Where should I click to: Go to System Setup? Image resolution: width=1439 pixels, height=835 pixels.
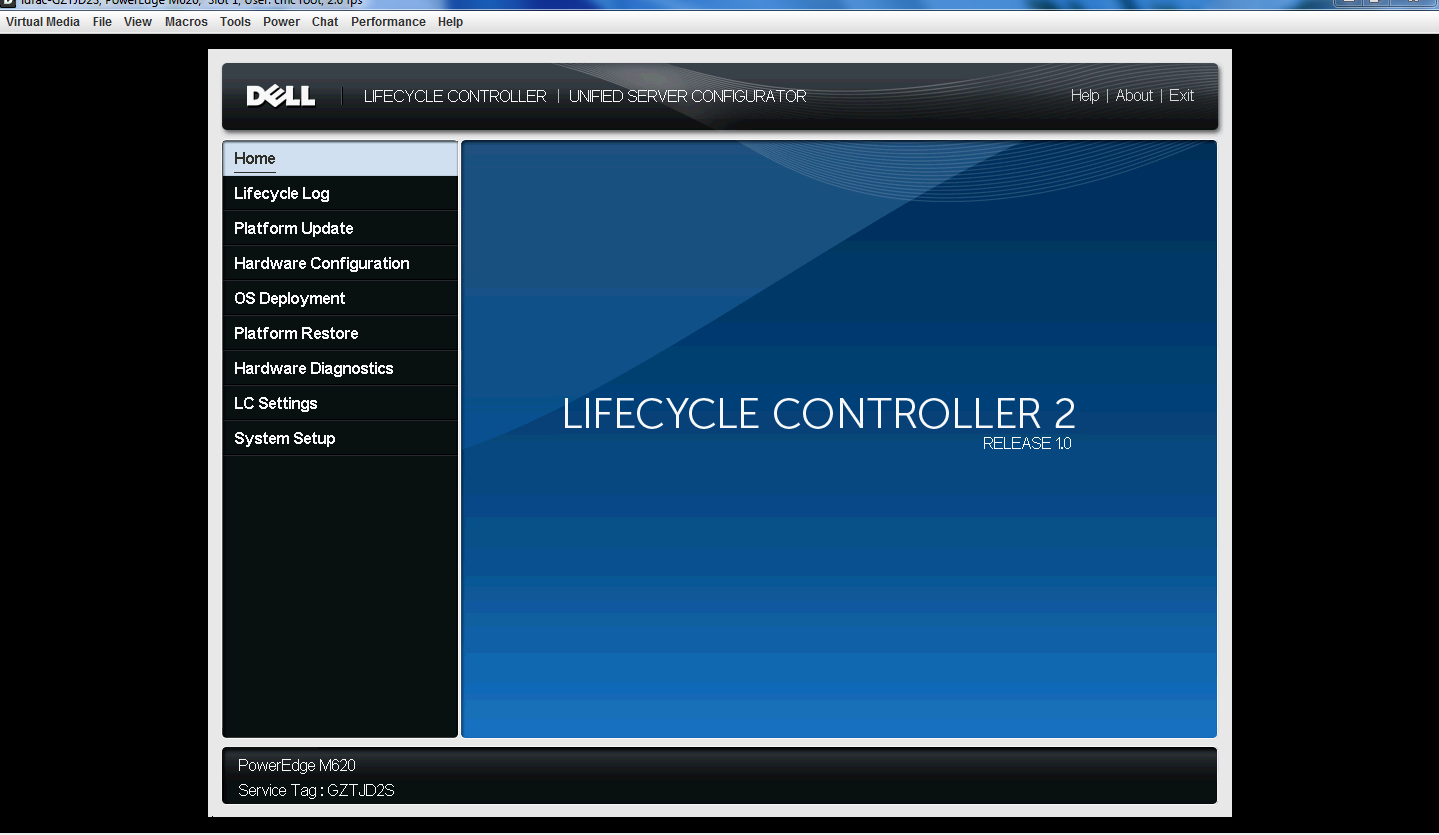click(340, 439)
